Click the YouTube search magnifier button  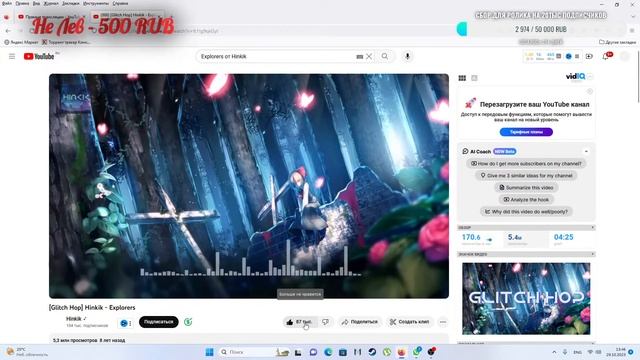point(385,56)
